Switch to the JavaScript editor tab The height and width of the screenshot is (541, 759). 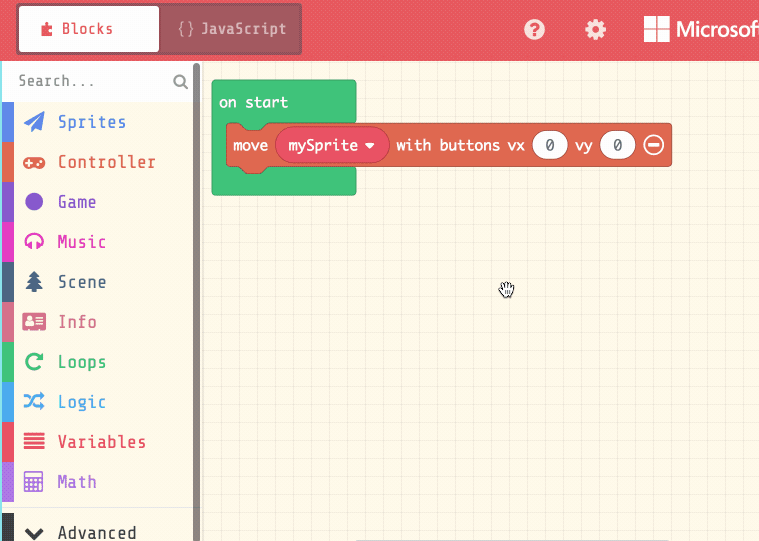pos(231,29)
